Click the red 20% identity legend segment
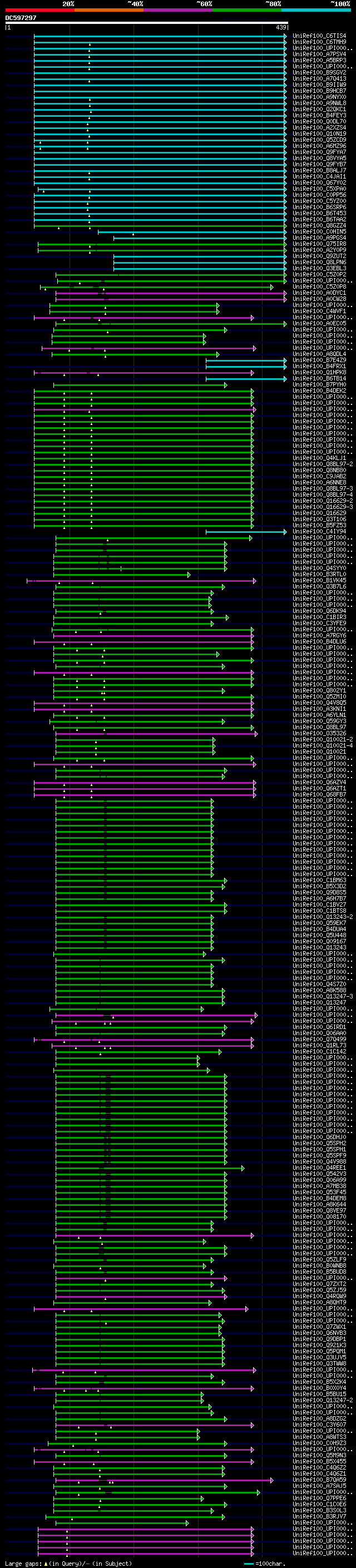356x1568 pixels. (39, 10)
